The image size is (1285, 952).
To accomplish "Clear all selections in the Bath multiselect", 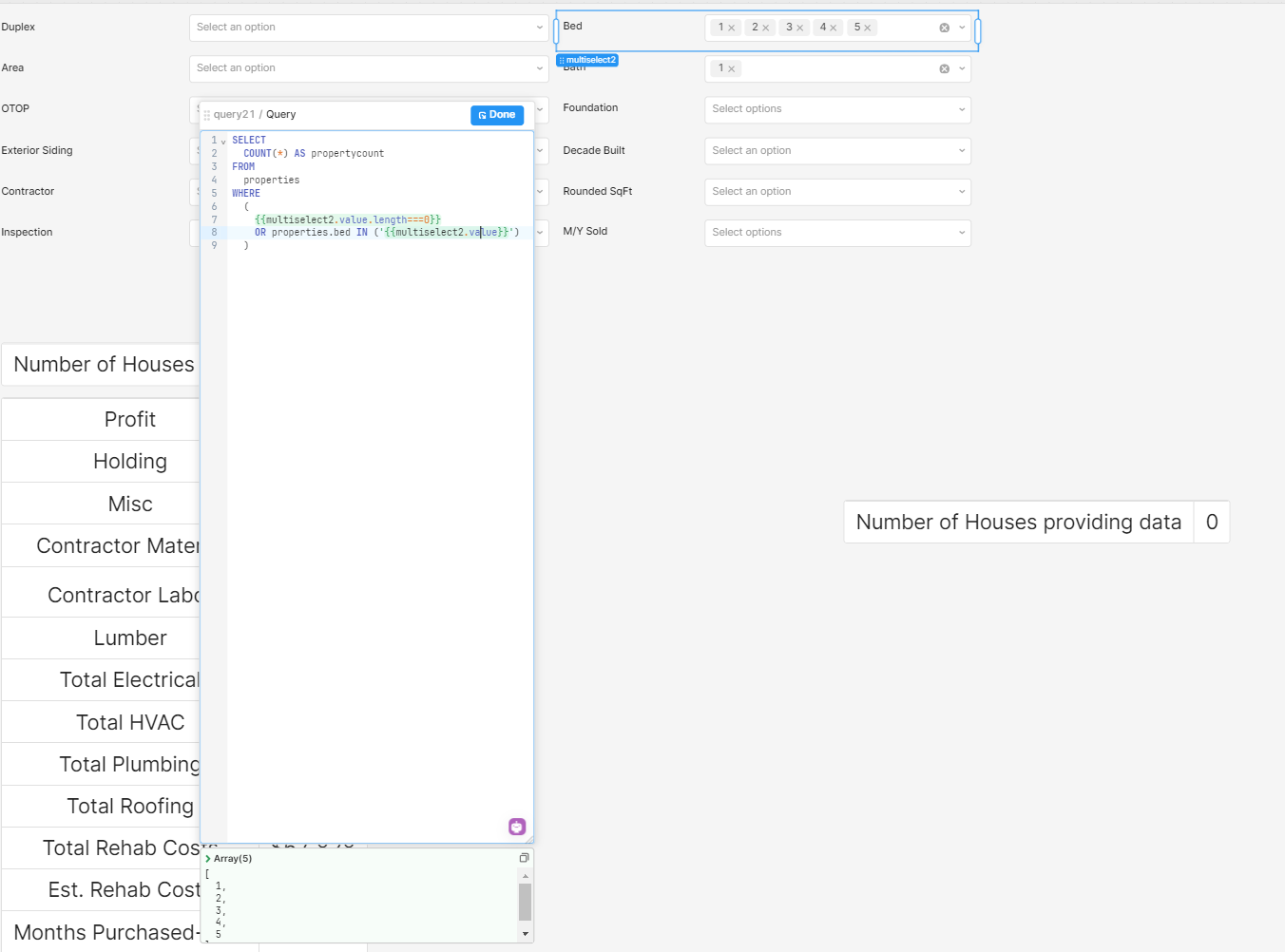I will [x=944, y=68].
